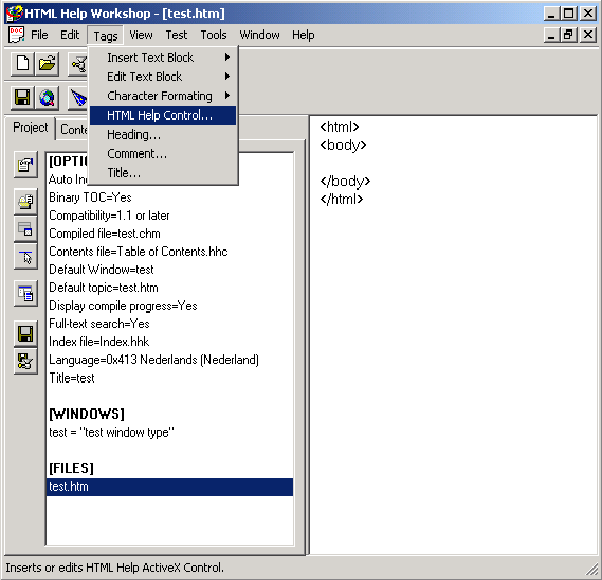
Task: Open the File menu
Action: (x=39, y=35)
